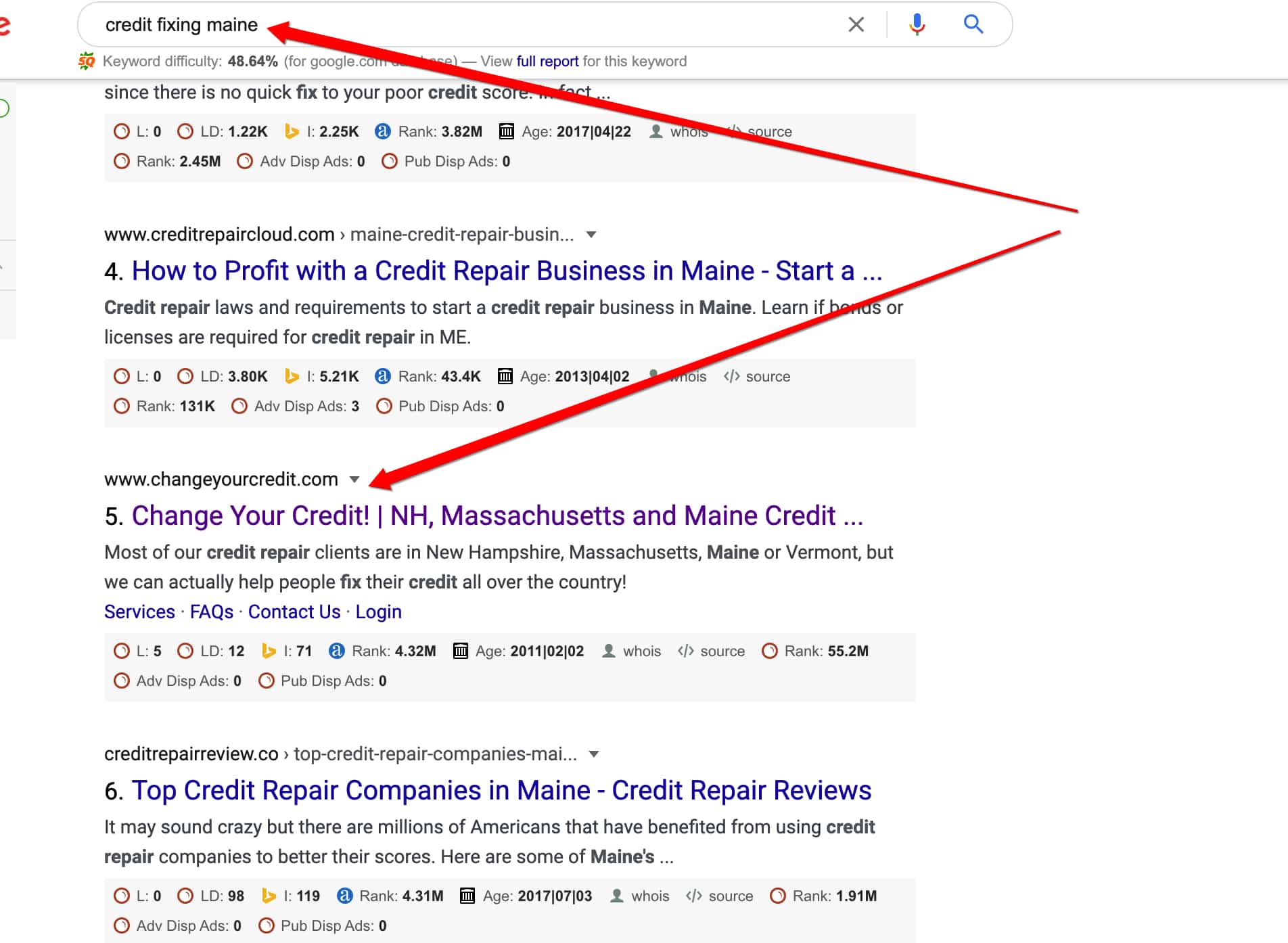Image resolution: width=1288 pixels, height=943 pixels.
Task: Click the SEMrush icon beside L: 5
Action: coord(122,651)
